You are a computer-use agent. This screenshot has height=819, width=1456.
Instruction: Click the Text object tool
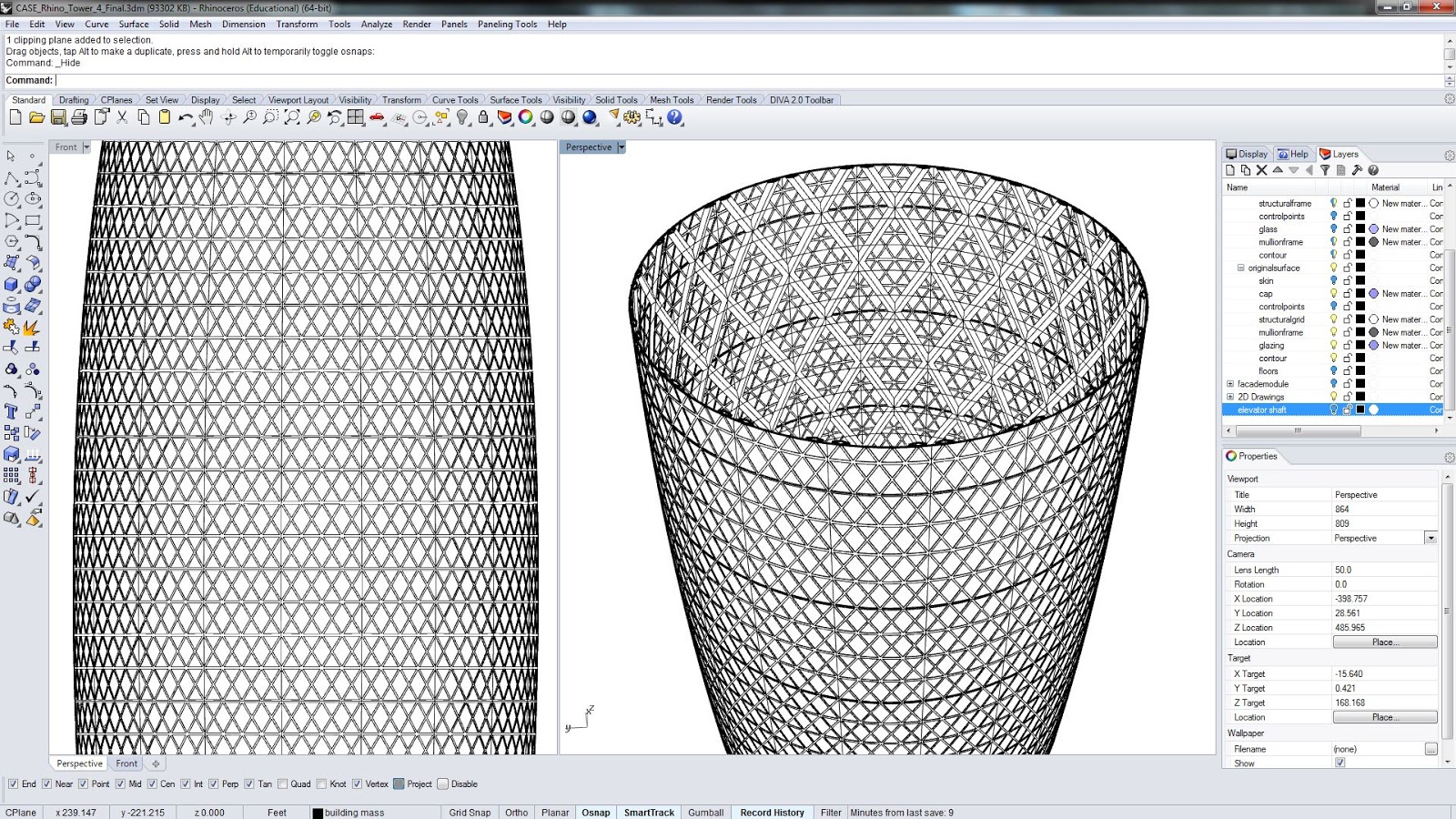pyautogui.click(x=12, y=411)
